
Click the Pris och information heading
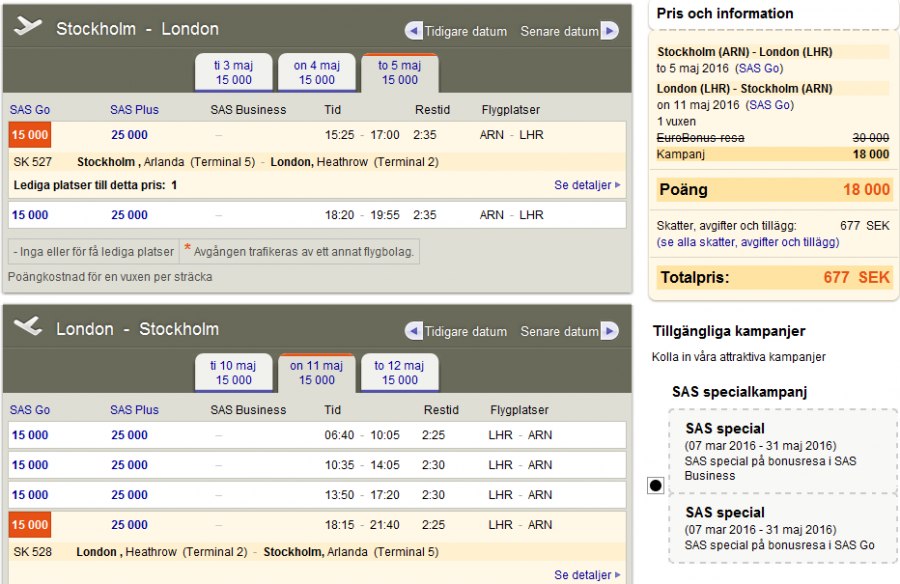[725, 13]
